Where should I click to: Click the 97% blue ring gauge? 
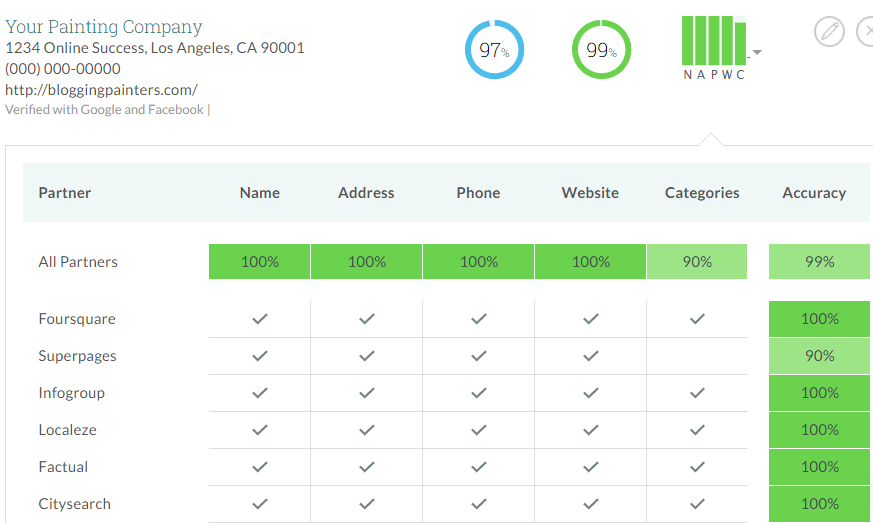tap(494, 50)
